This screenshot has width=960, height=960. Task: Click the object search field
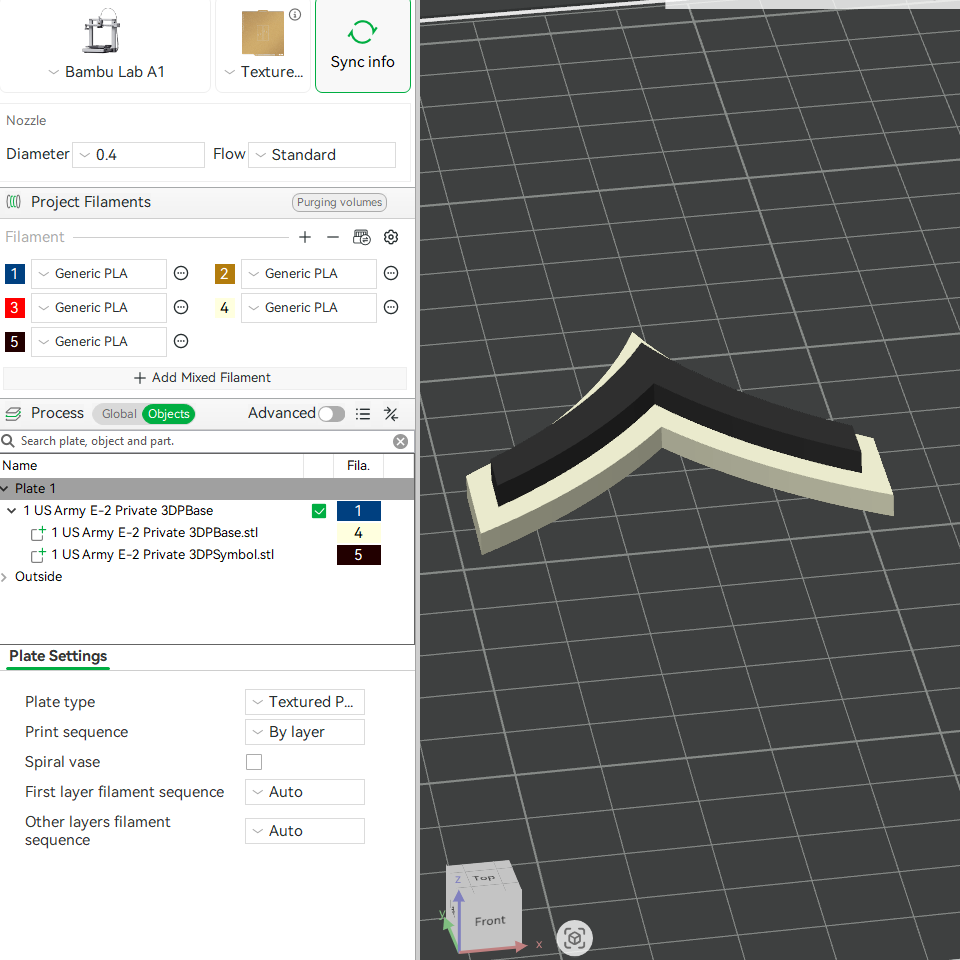(204, 441)
